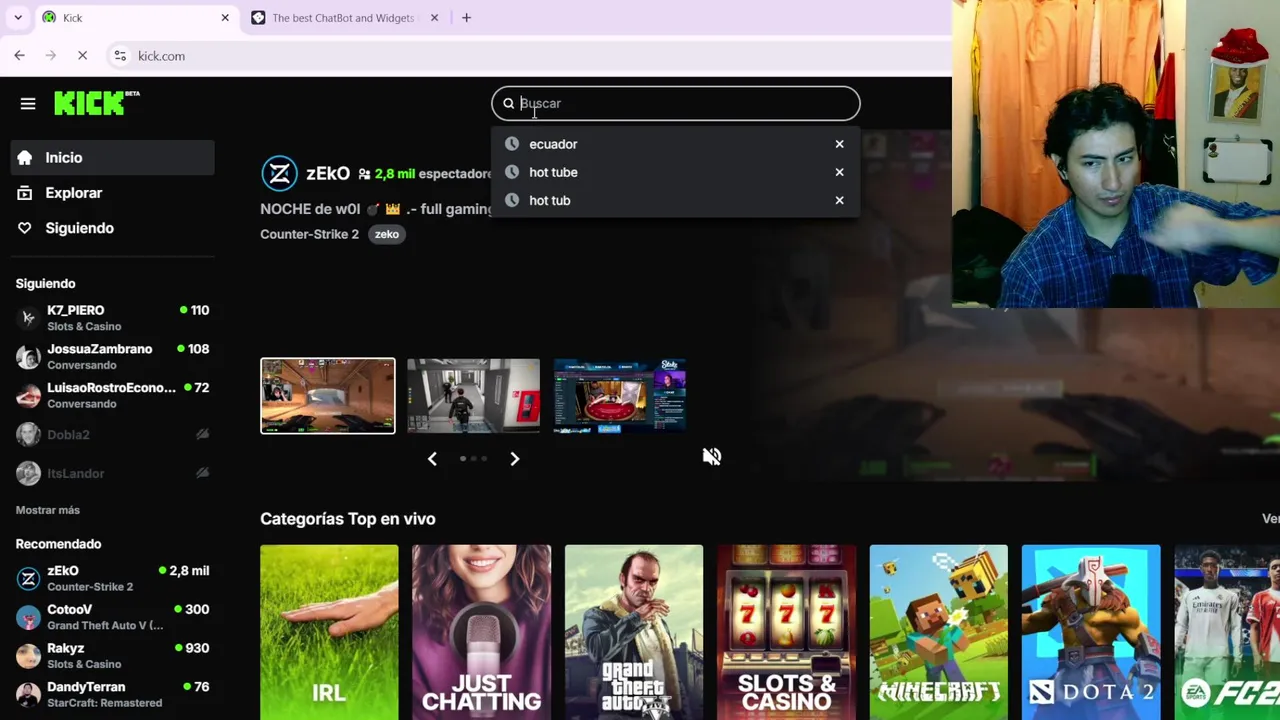Open the Just Chatting category
The image size is (1280, 720).
[481, 632]
